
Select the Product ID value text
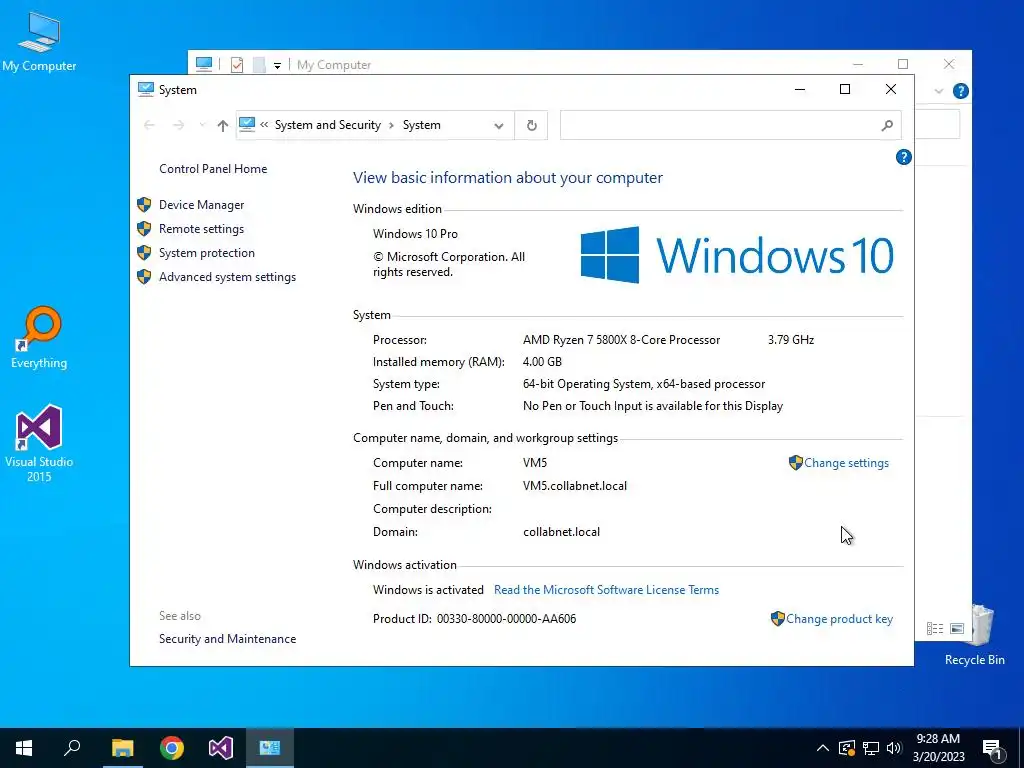click(x=506, y=619)
